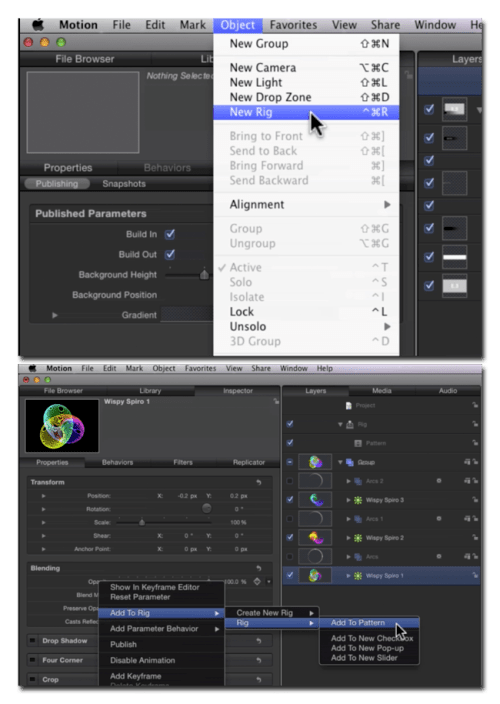Click the lock icon on the Pattern row
This screenshot has height=704, width=500.
click(475, 443)
